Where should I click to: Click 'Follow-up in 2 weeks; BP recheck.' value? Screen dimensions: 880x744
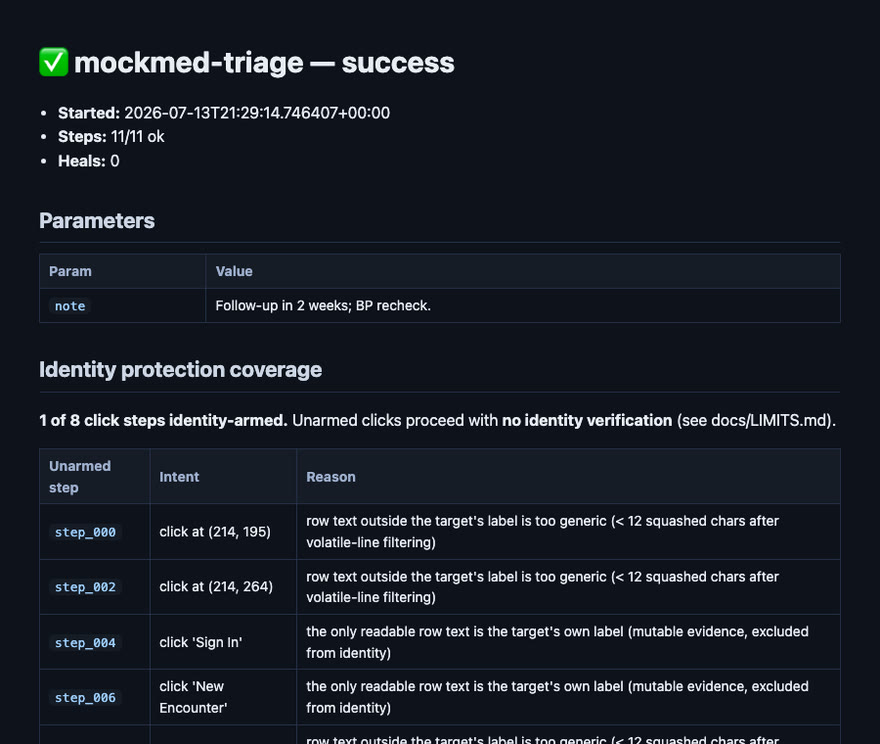click(x=323, y=306)
